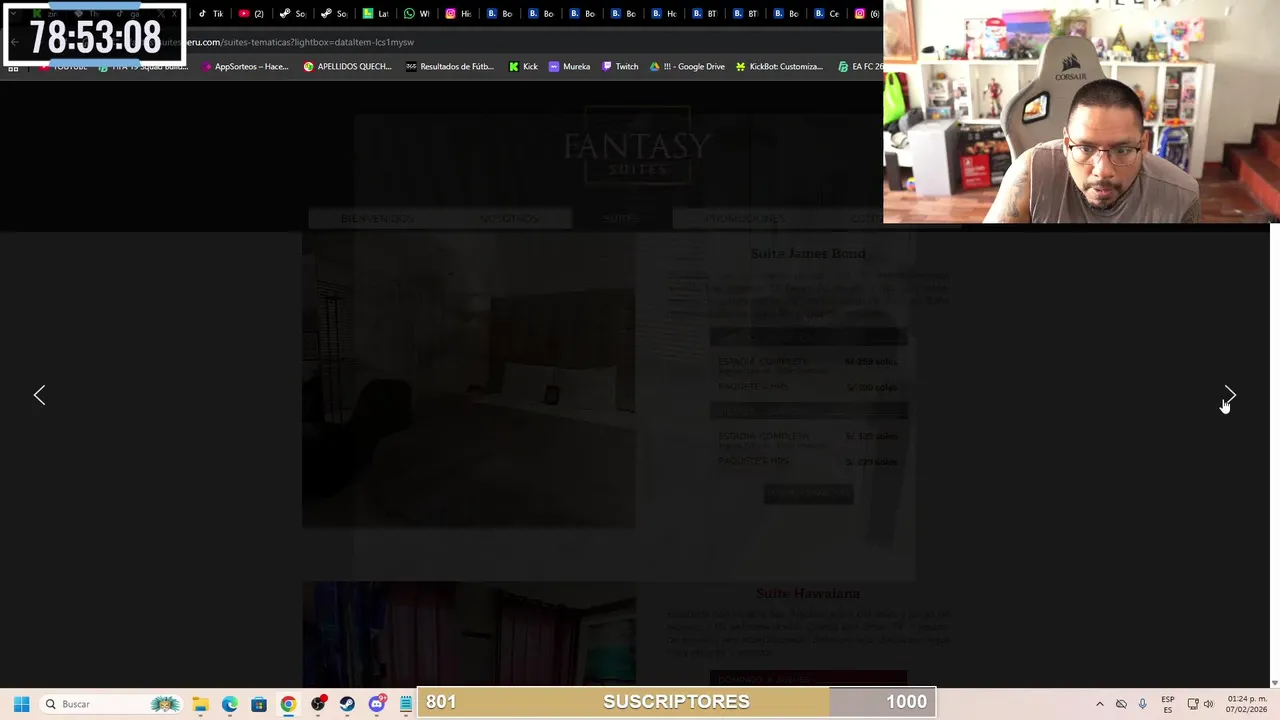This screenshot has width=1280, height=720.
Task: Open the network status tray icon
Action: point(1193,704)
